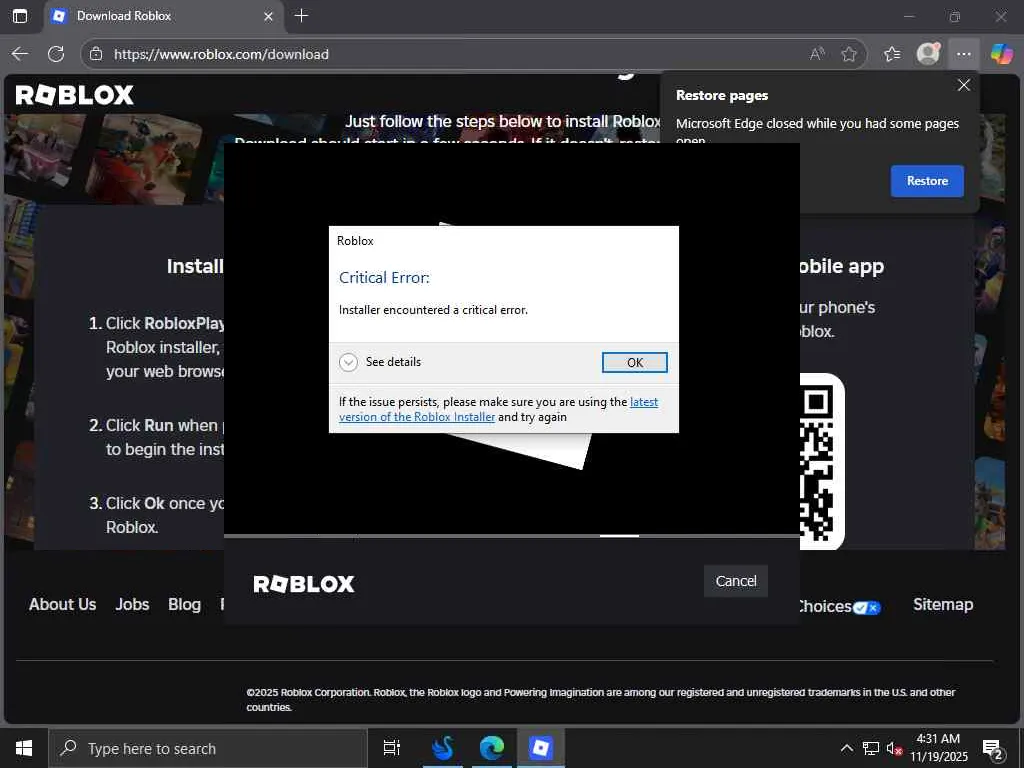Click the muted volume icon in tray
1024x768 pixels.
coord(894,748)
